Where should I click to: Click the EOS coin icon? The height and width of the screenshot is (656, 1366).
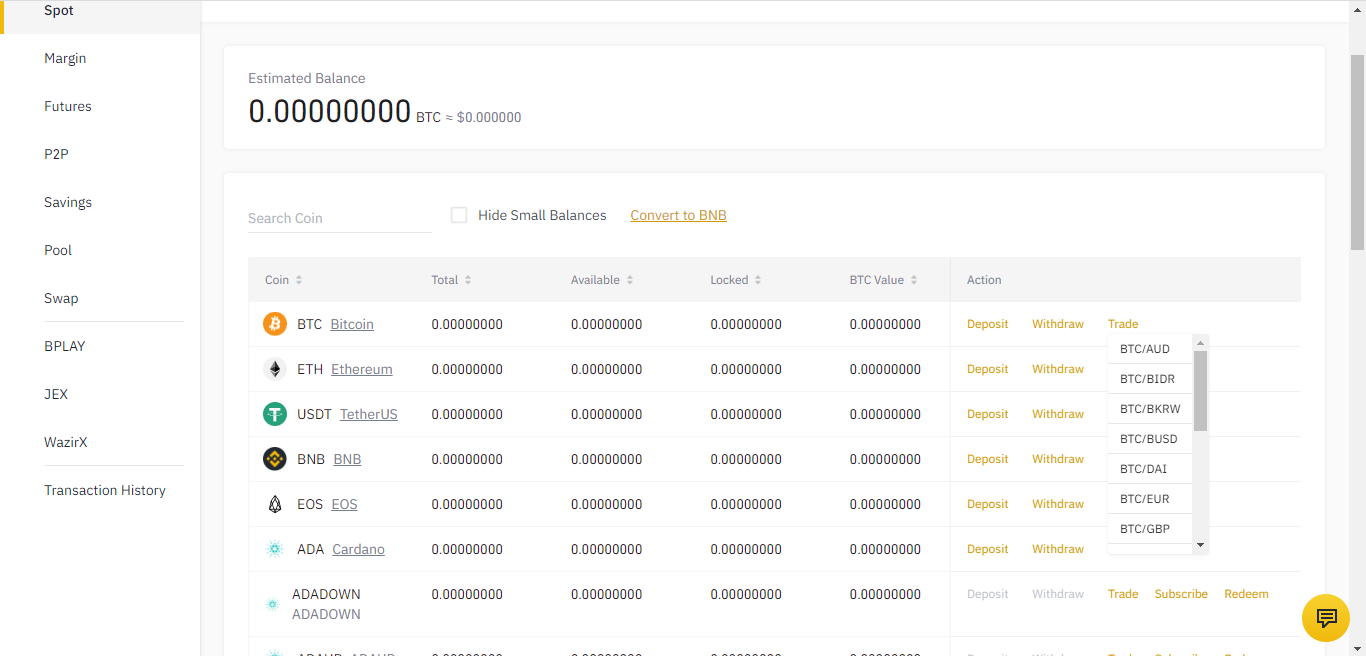[x=275, y=504]
